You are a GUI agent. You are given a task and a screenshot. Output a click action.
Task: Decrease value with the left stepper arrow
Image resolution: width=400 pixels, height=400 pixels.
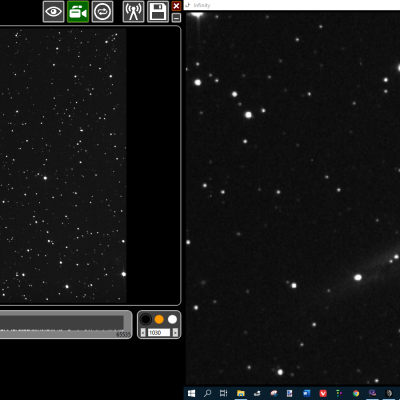coord(143,332)
